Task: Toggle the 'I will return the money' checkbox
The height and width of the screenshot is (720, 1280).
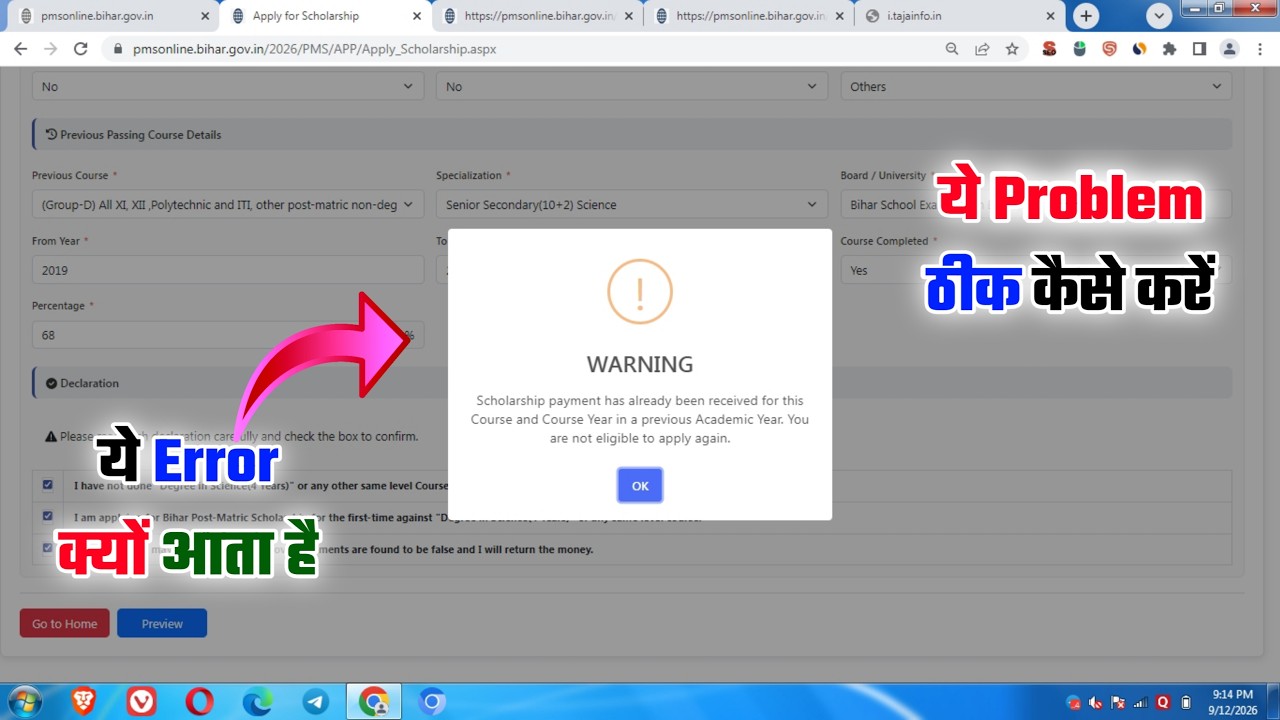Action: 47,548
